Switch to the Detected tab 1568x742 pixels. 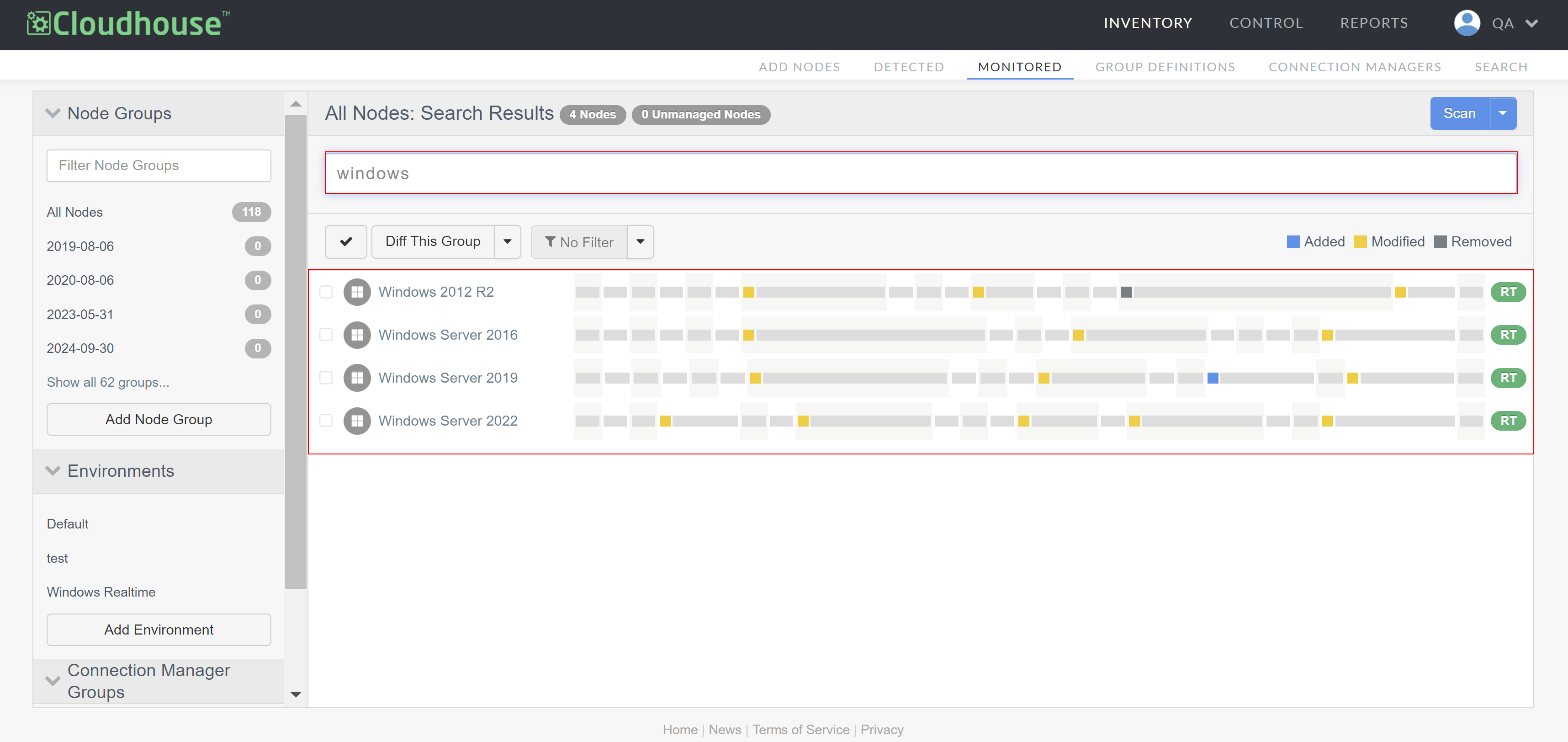[x=909, y=67]
